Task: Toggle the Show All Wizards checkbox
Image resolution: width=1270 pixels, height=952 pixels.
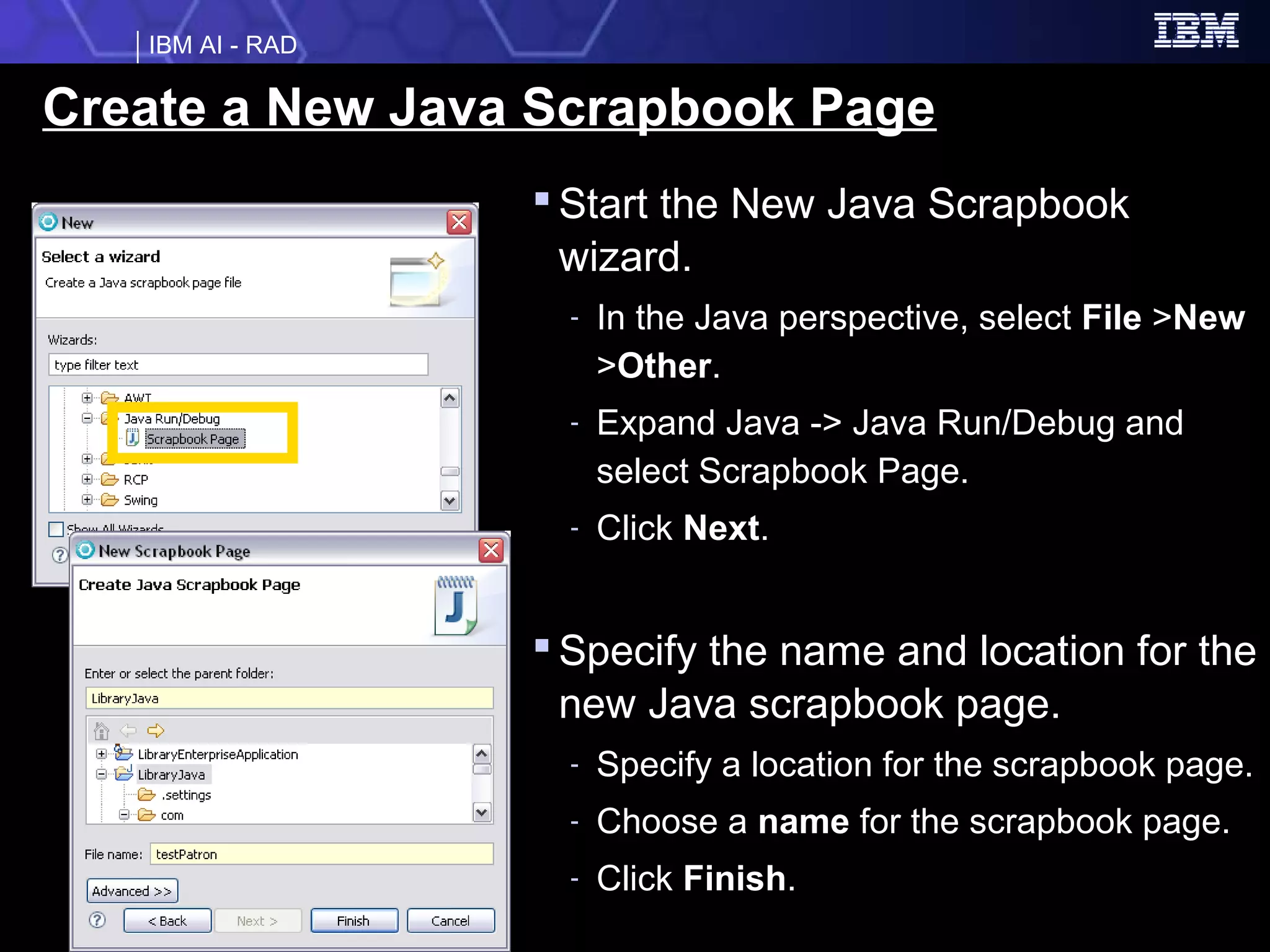Action: pyautogui.click(x=56, y=529)
